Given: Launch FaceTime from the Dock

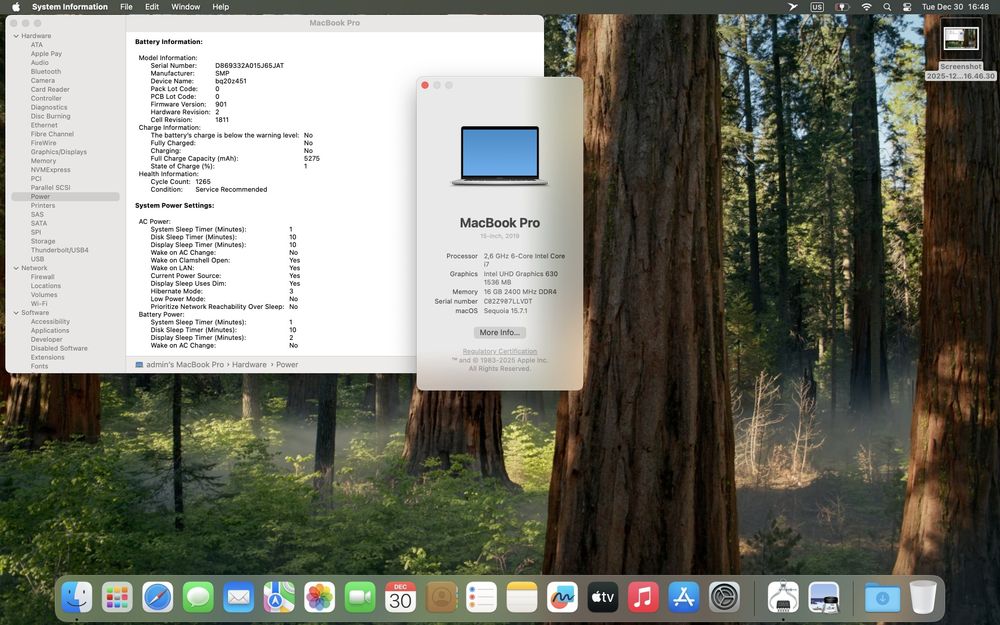Looking at the screenshot, I should 360,598.
